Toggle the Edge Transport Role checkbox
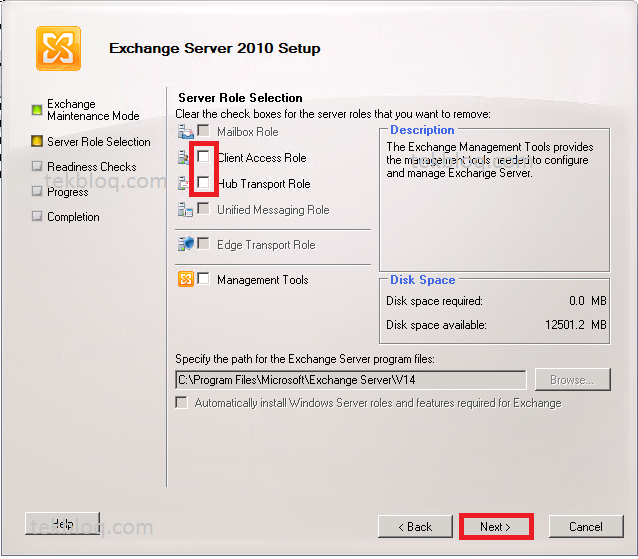The image size is (638, 559). tap(203, 244)
